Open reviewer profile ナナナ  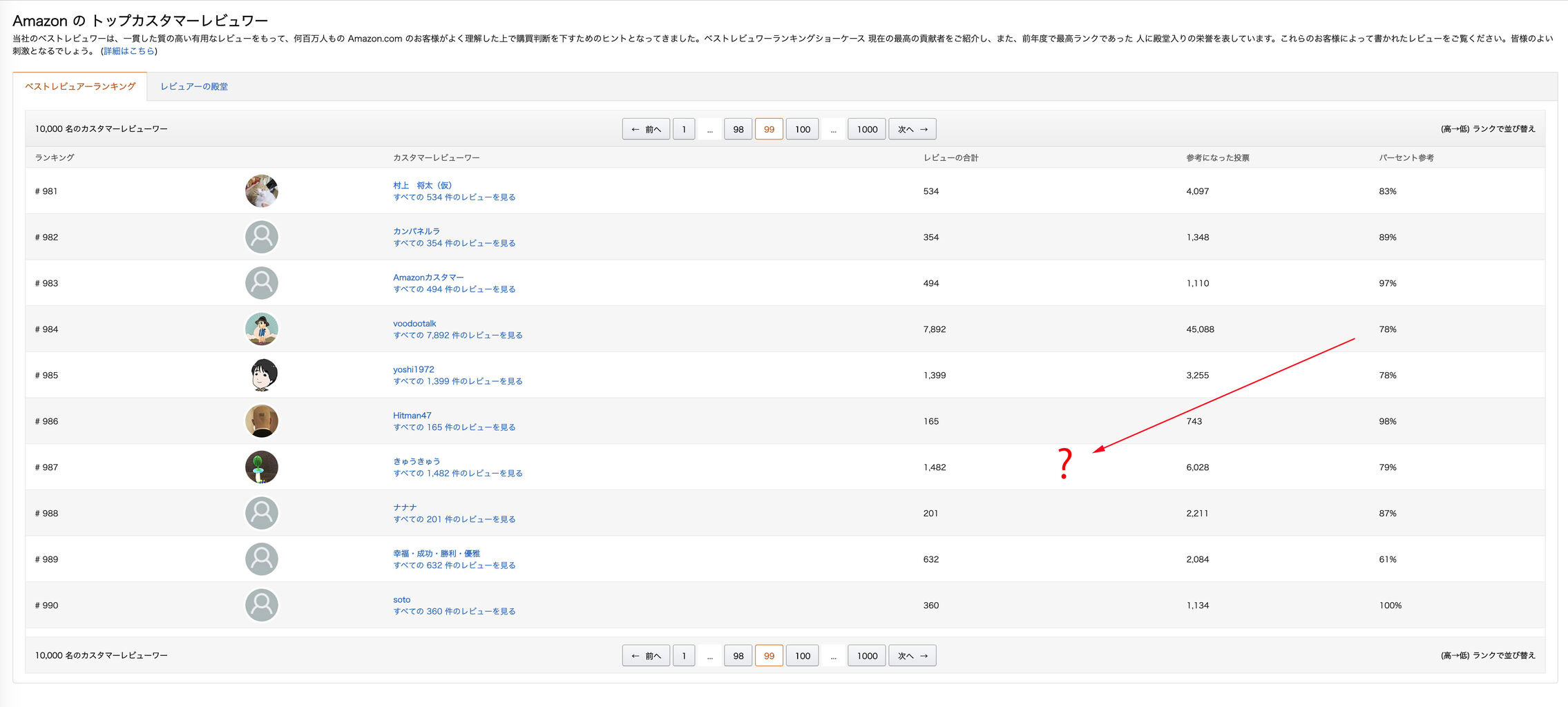click(405, 507)
